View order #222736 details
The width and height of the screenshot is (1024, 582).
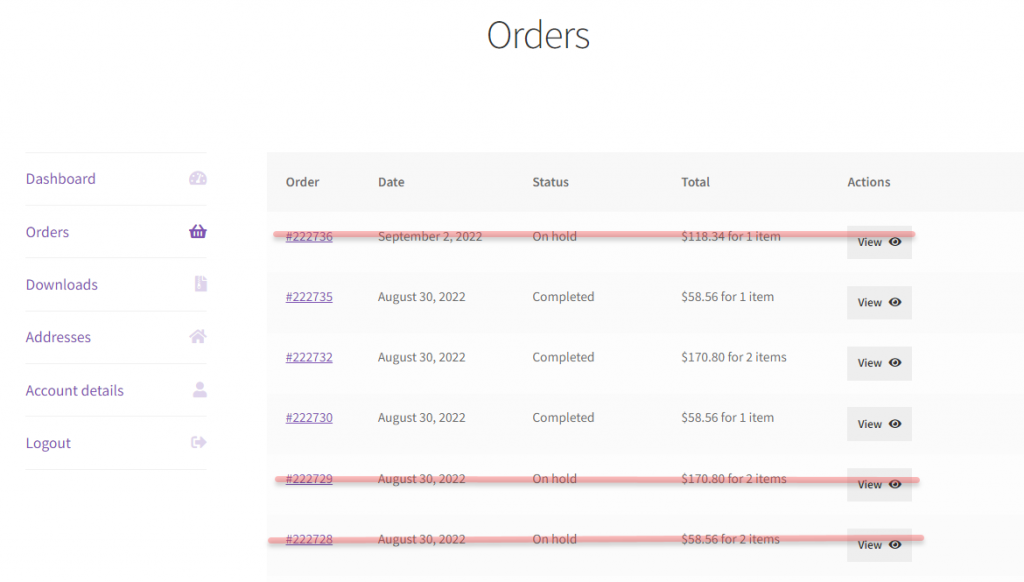pos(879,242)
